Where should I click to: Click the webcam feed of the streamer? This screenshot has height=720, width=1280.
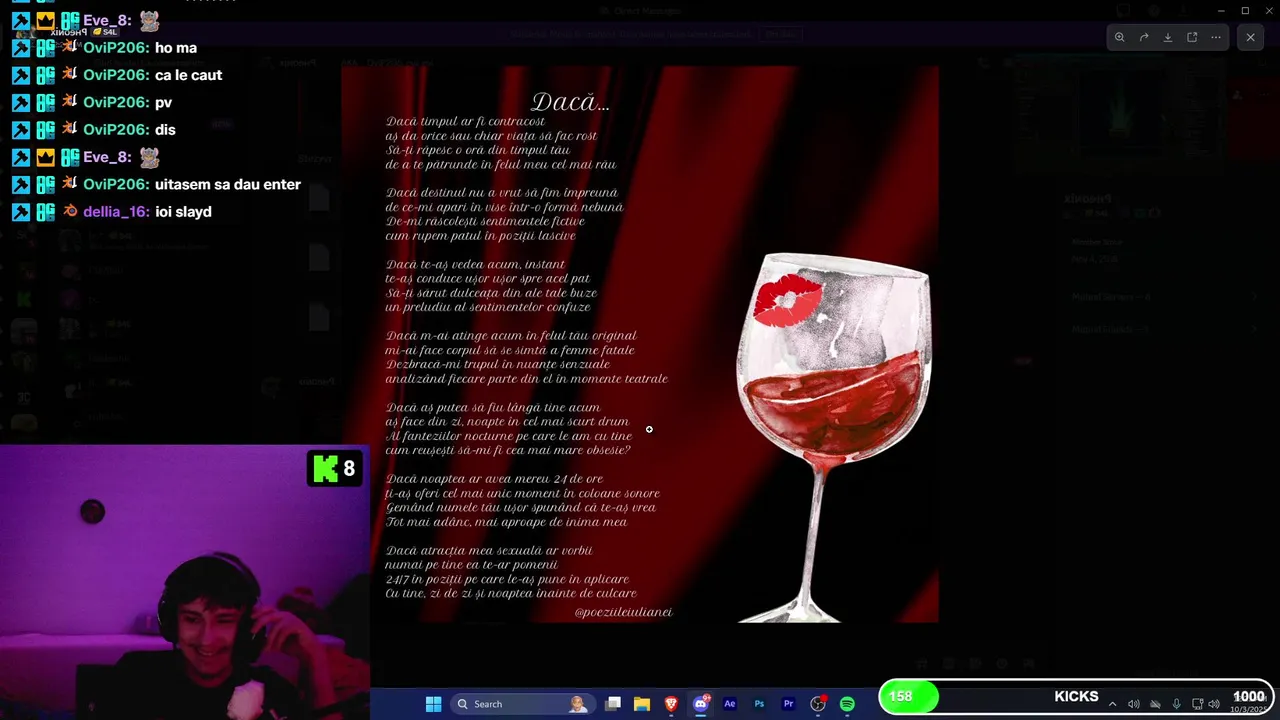click(x=185, y=582)
